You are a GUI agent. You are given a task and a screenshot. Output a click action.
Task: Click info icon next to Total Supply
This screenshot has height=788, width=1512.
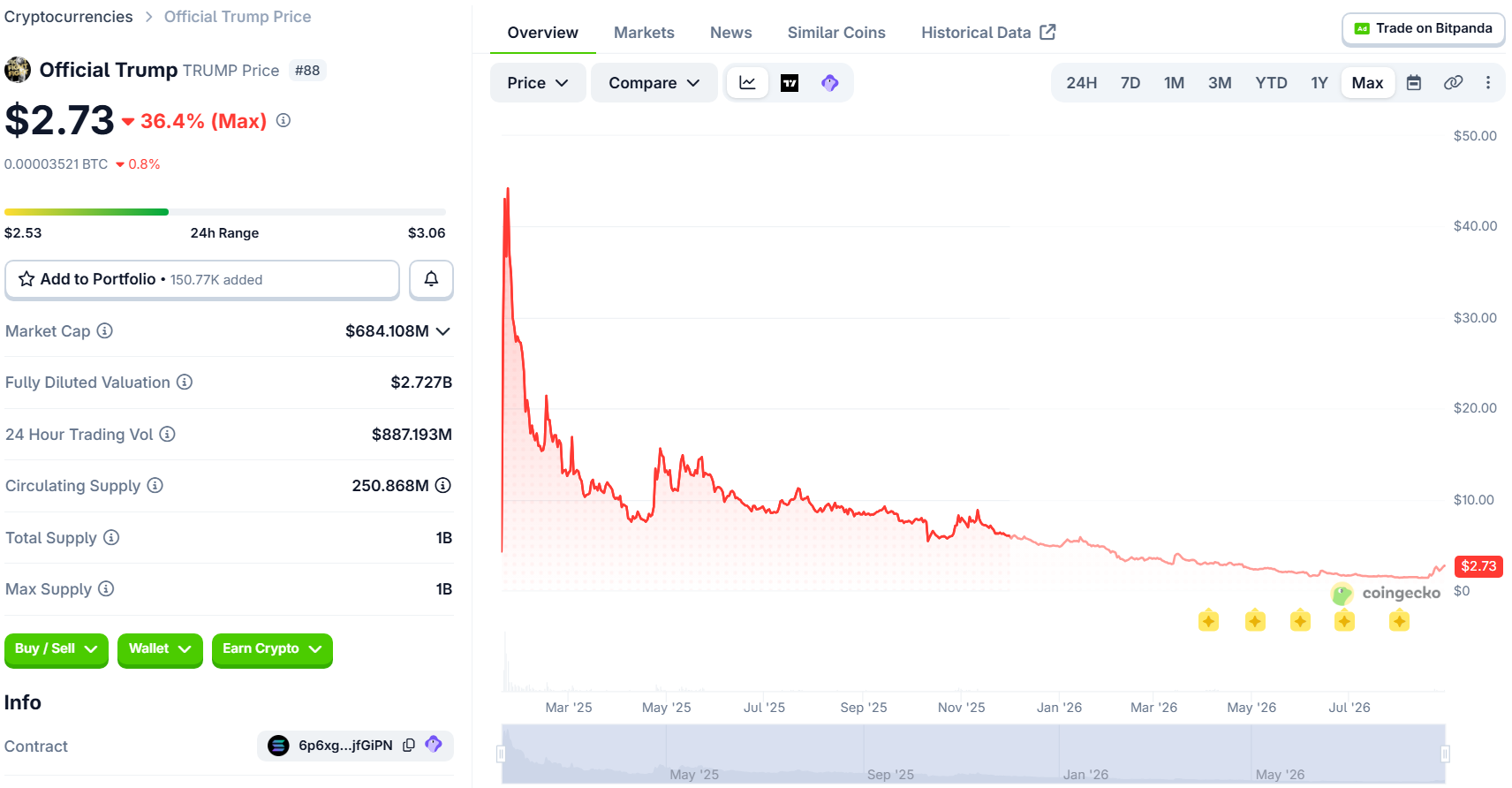click(x=111, y=537)
